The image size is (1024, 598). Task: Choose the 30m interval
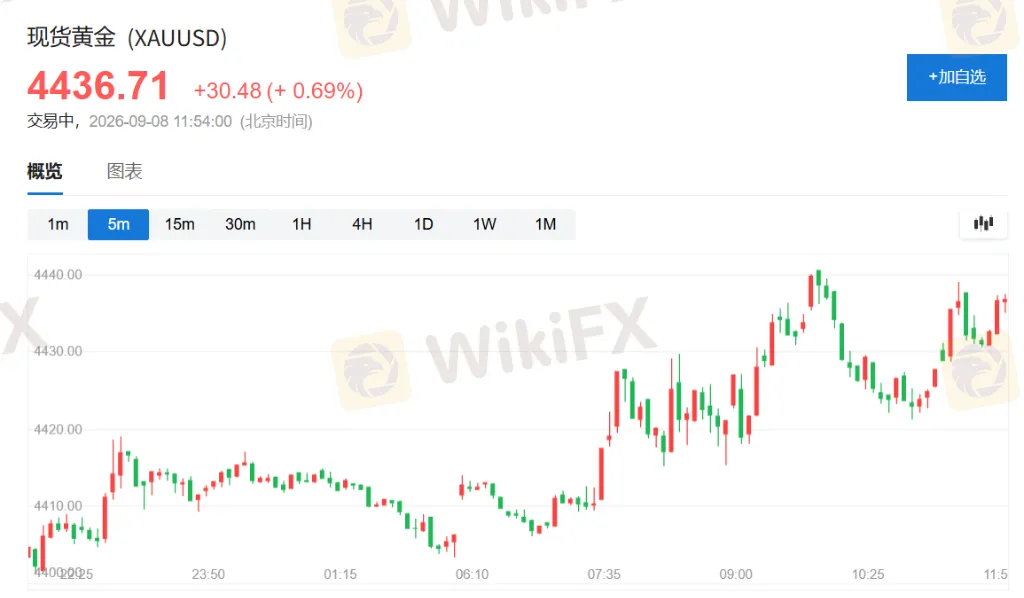(240, 225)
